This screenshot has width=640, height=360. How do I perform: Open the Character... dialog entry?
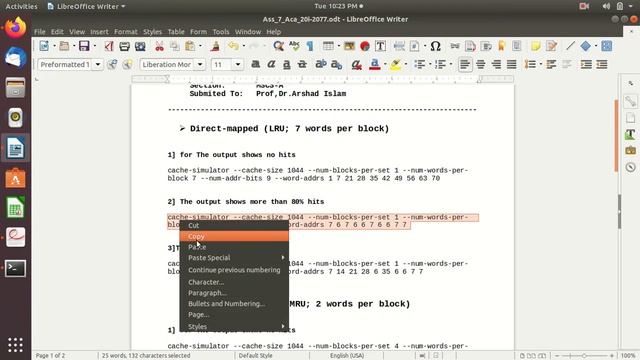tap(234, 282)
